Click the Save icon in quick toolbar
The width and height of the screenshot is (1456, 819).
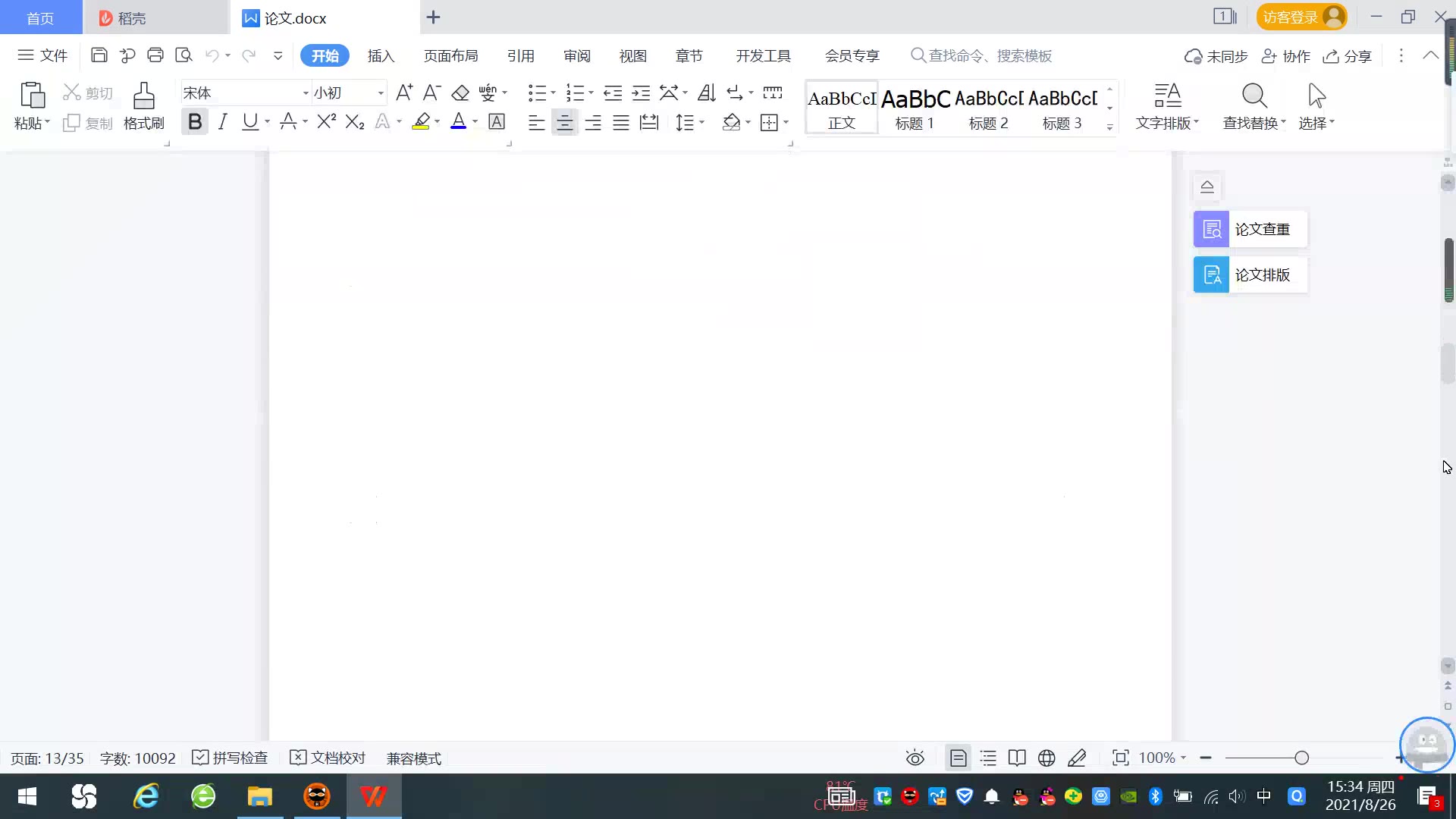pyautogui.click(x=99, y=55)
